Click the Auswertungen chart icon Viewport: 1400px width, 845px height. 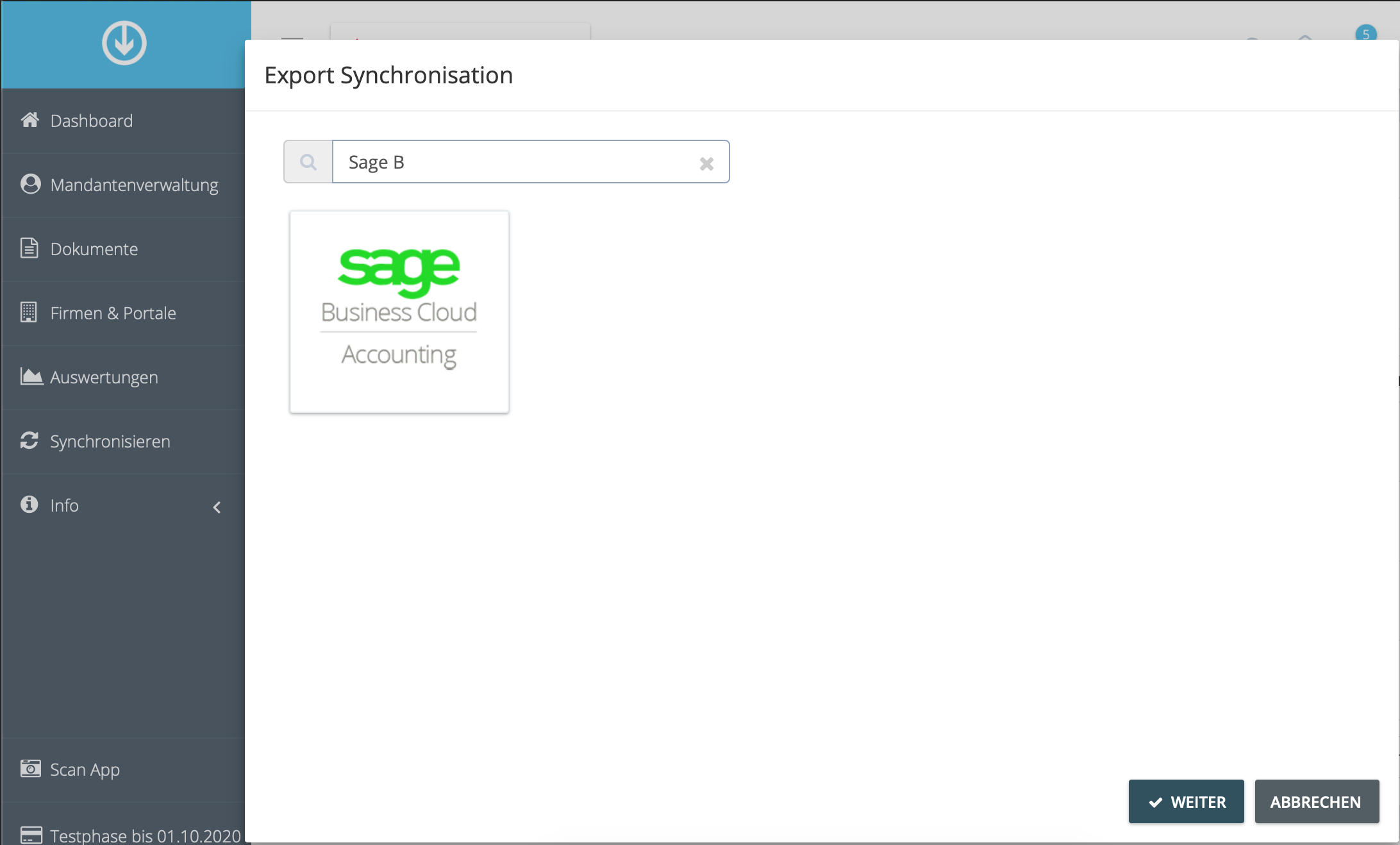(31, 376)
